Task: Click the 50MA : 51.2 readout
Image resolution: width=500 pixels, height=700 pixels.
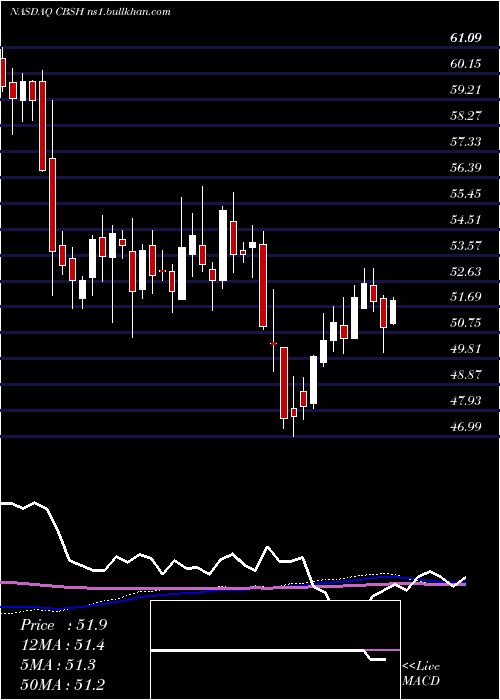Action: click(63, 684)
